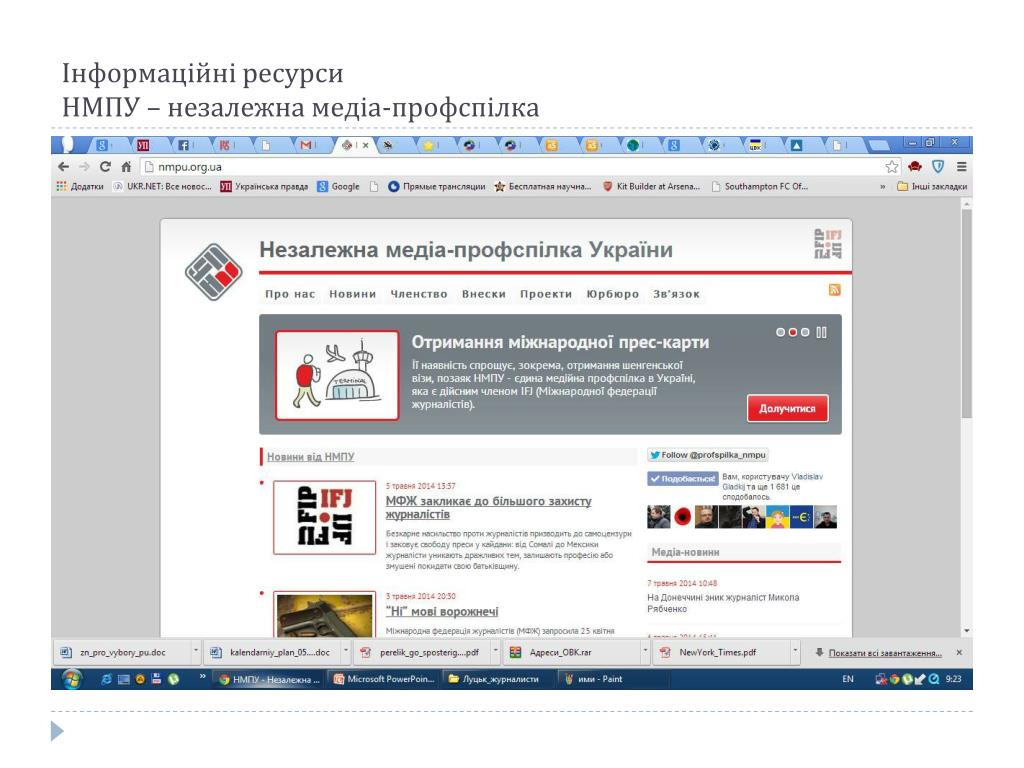
Task: Open the IFJ news article thumbnail
Action: click(x=325, y=517)
